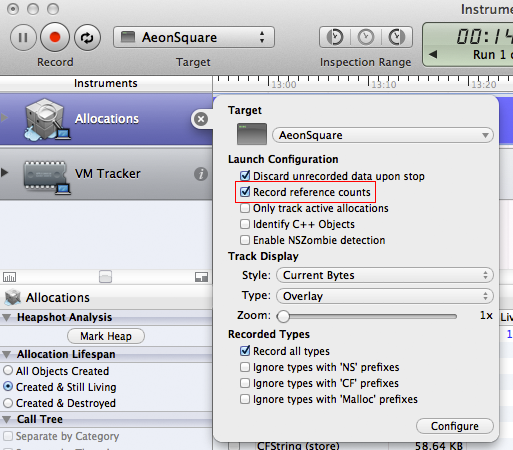Image resolution: width=513 pixels, height=450 pixels.
Task: Collapse the Call Tree section
Action: click(6, 419)
